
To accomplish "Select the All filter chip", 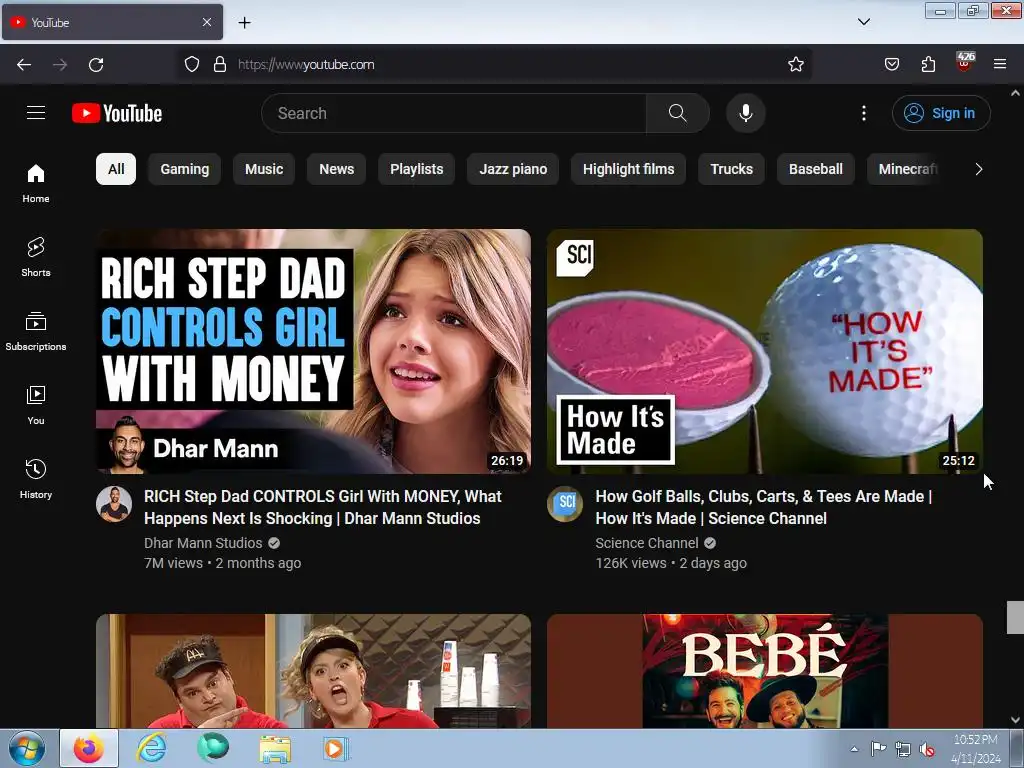I will (116, 169).
